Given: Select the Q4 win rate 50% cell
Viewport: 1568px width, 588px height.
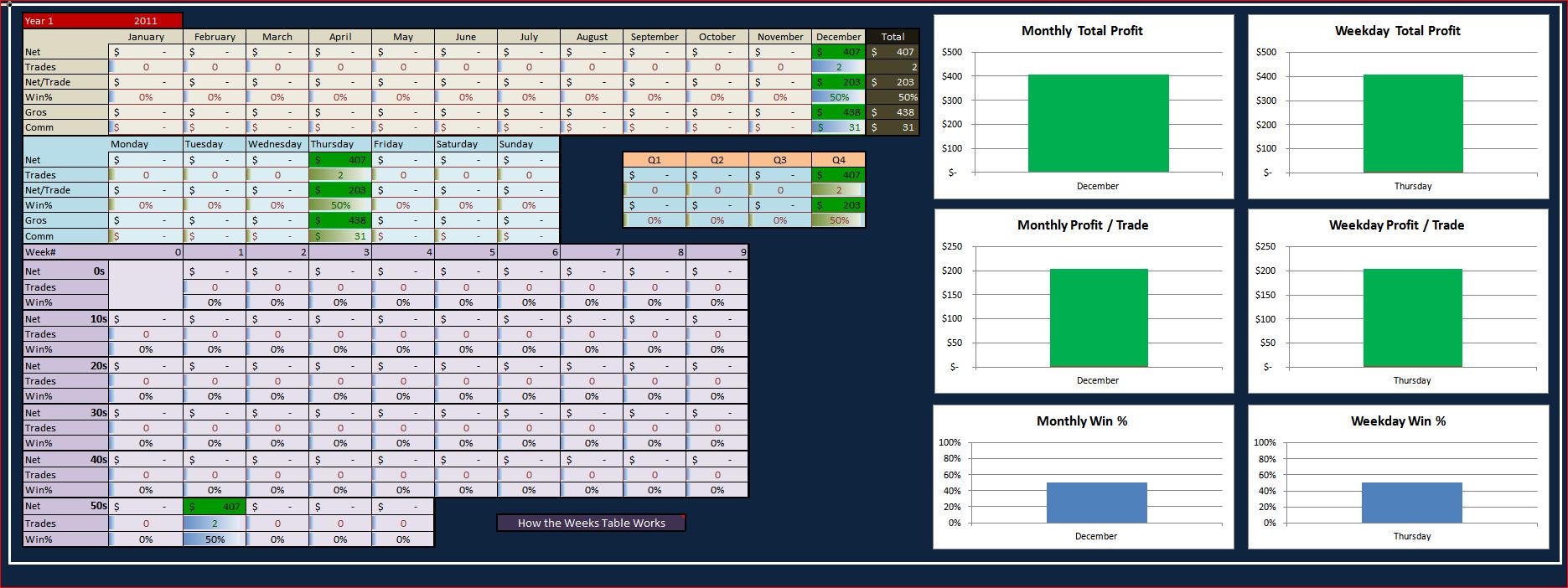Looking at the screenshot, I should (838, 220).
